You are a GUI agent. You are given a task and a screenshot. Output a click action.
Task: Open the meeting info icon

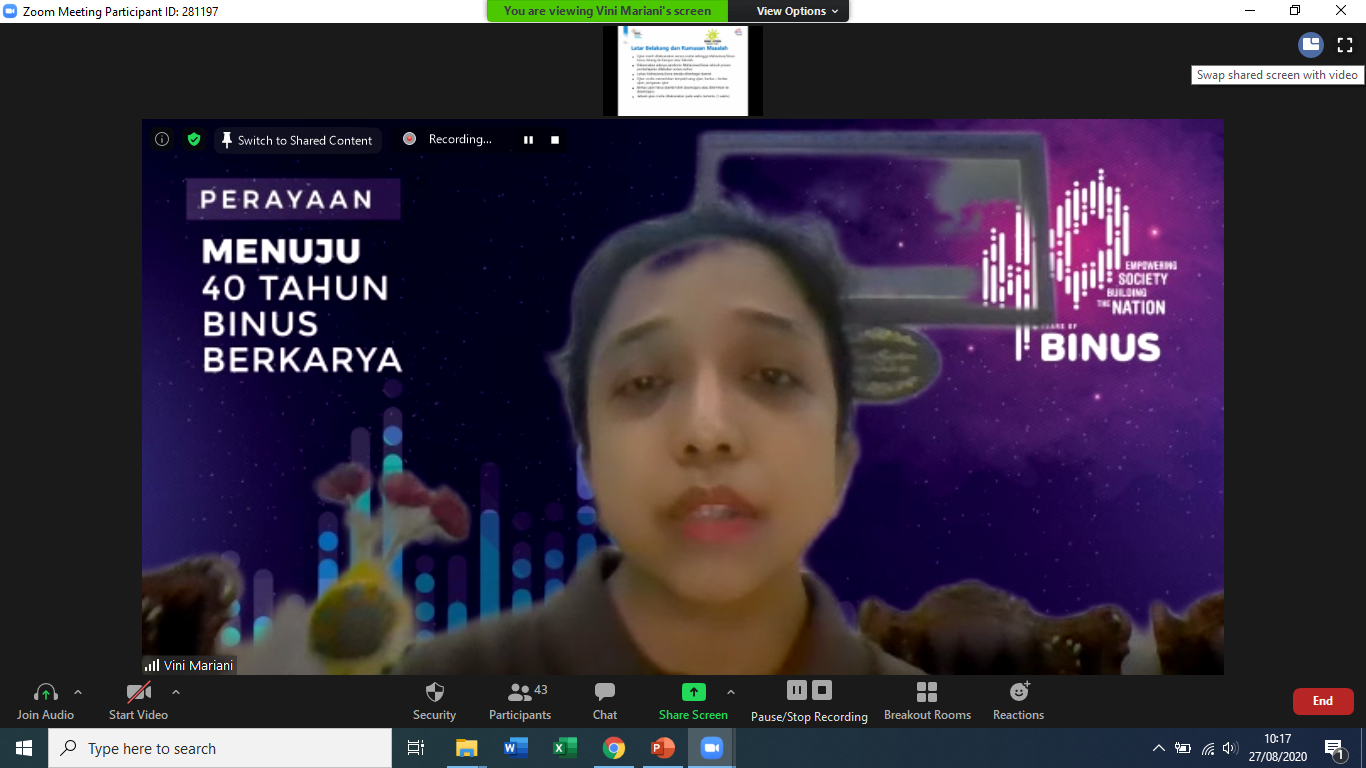click(x=162, y=140)
